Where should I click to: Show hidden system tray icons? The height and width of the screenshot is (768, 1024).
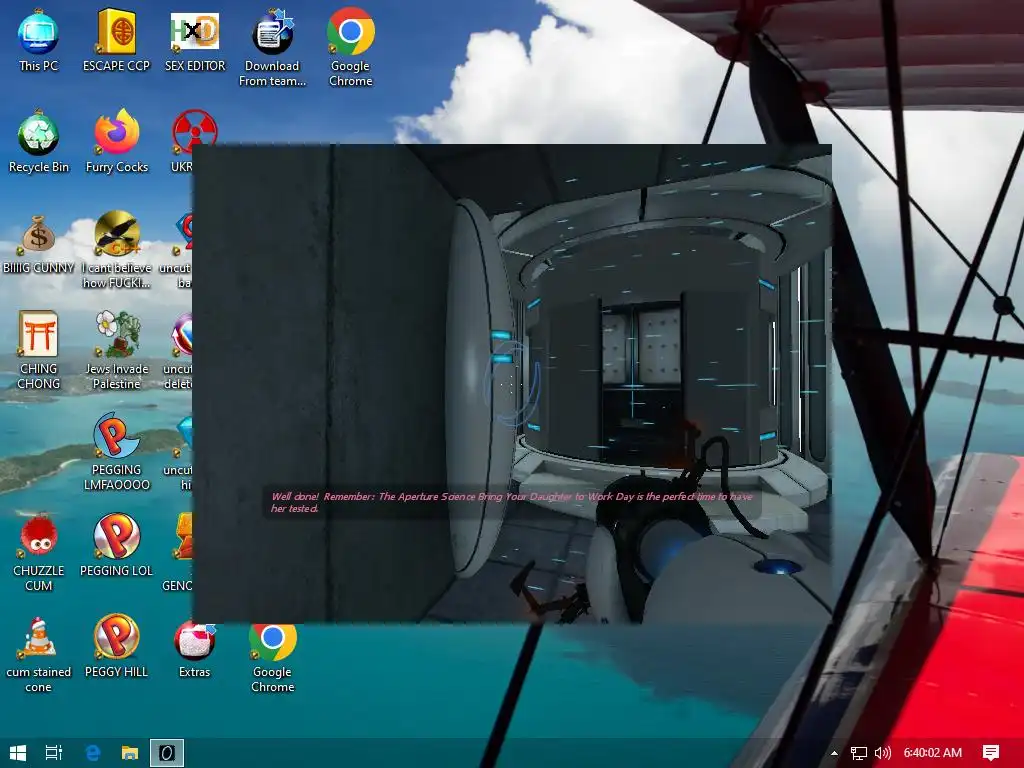(x=834, y=753)
